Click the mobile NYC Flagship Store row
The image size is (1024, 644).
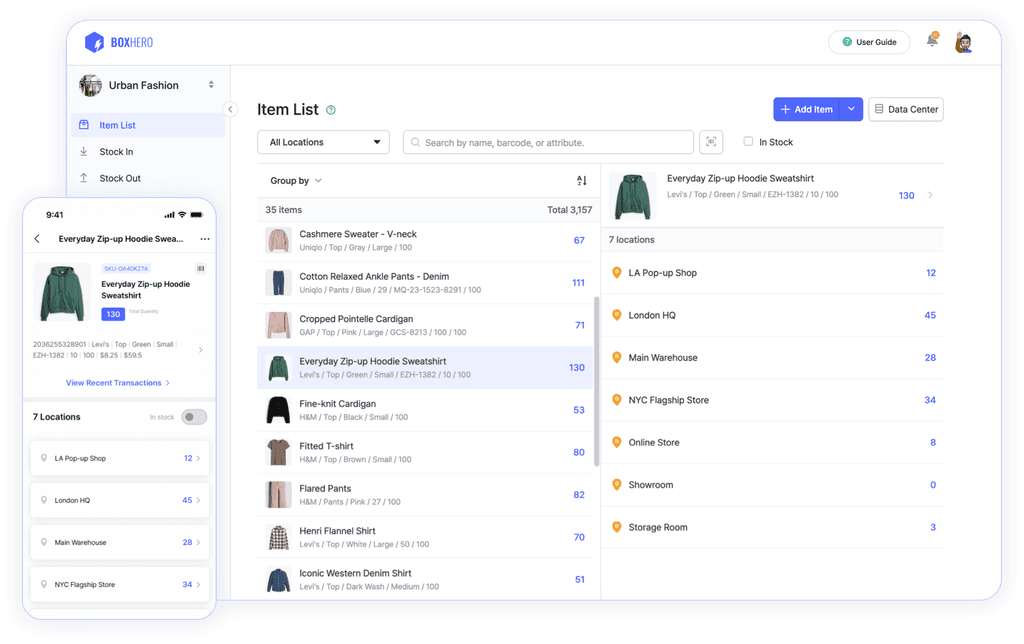point(120,585)
